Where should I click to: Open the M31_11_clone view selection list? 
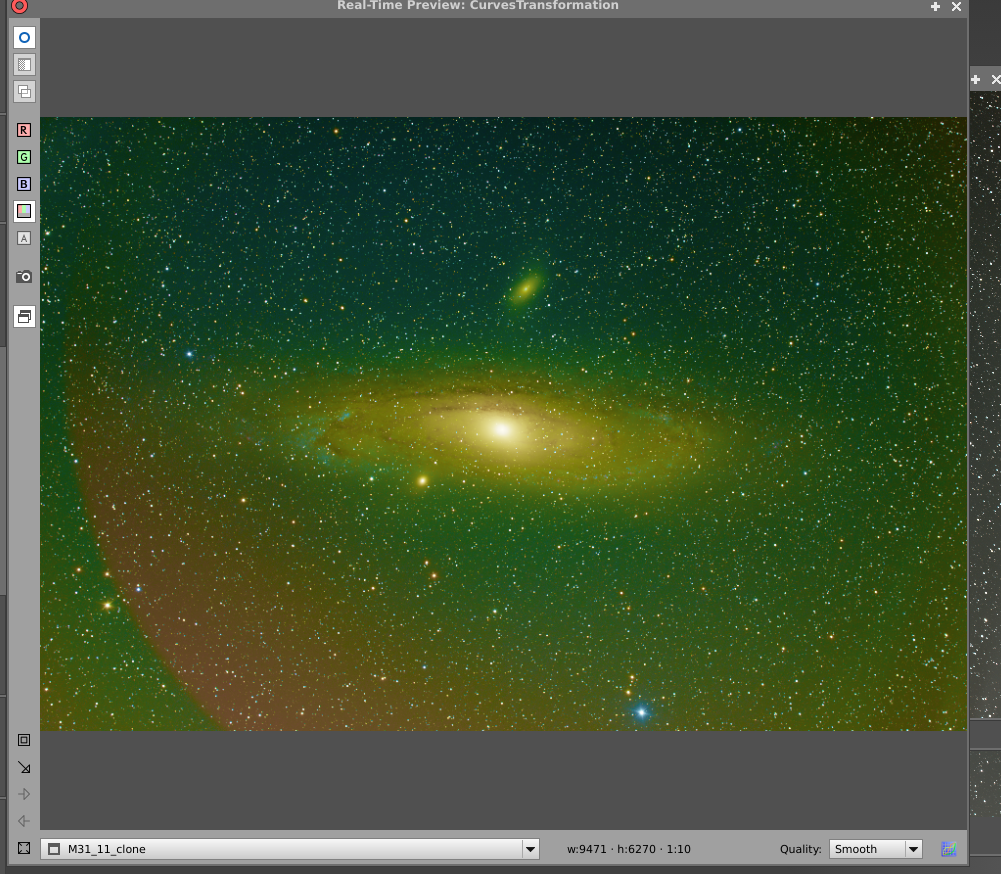tap(290, 849)
